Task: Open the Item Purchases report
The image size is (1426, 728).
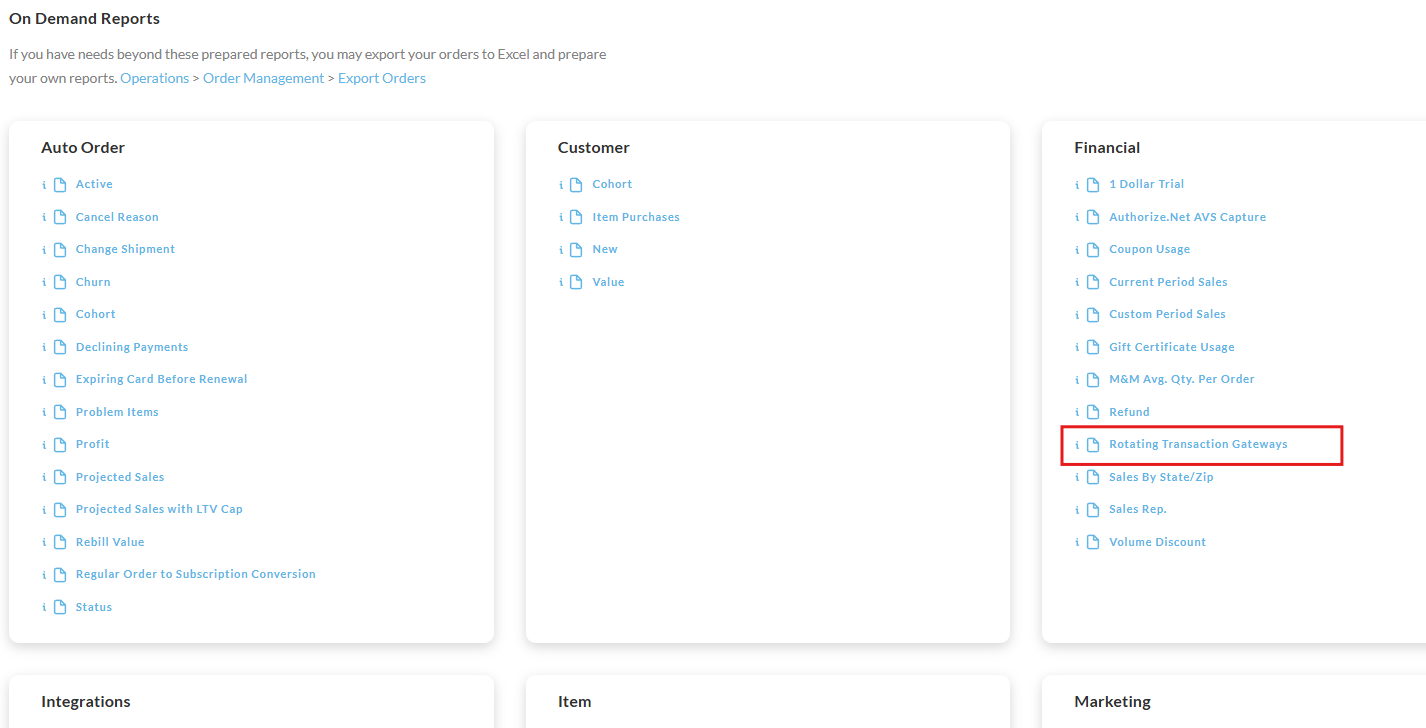Action: pyautogui.click(x=636, y=217)
